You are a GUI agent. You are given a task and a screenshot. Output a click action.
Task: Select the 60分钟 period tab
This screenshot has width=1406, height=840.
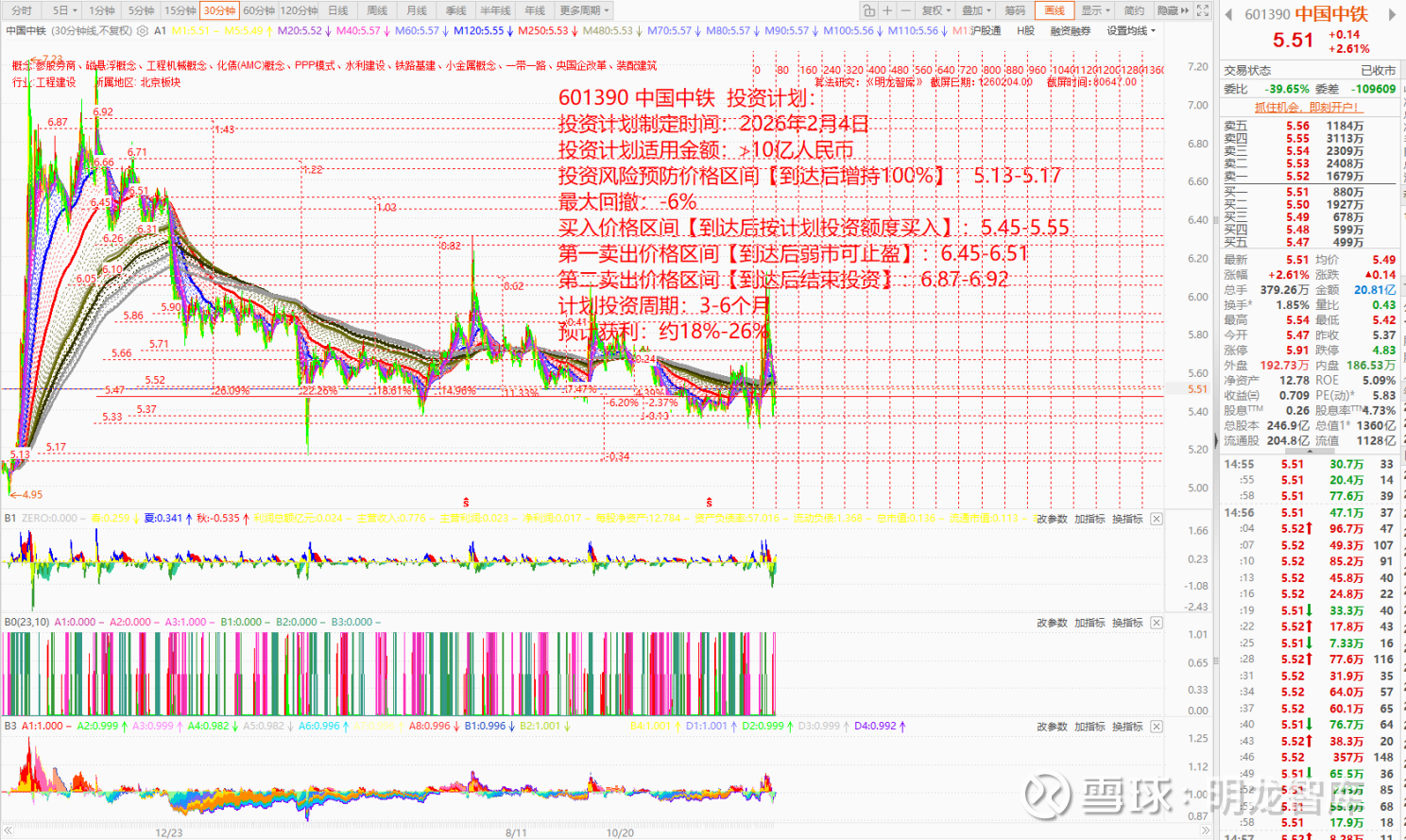coord(258,10)
